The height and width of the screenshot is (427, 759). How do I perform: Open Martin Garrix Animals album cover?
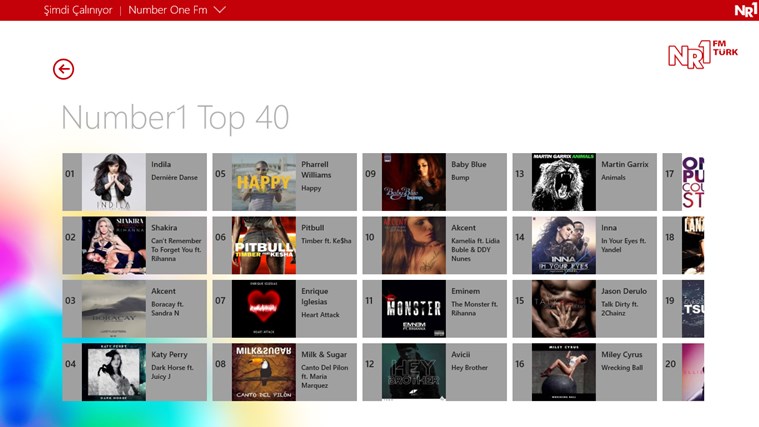[x=564, y=182]
